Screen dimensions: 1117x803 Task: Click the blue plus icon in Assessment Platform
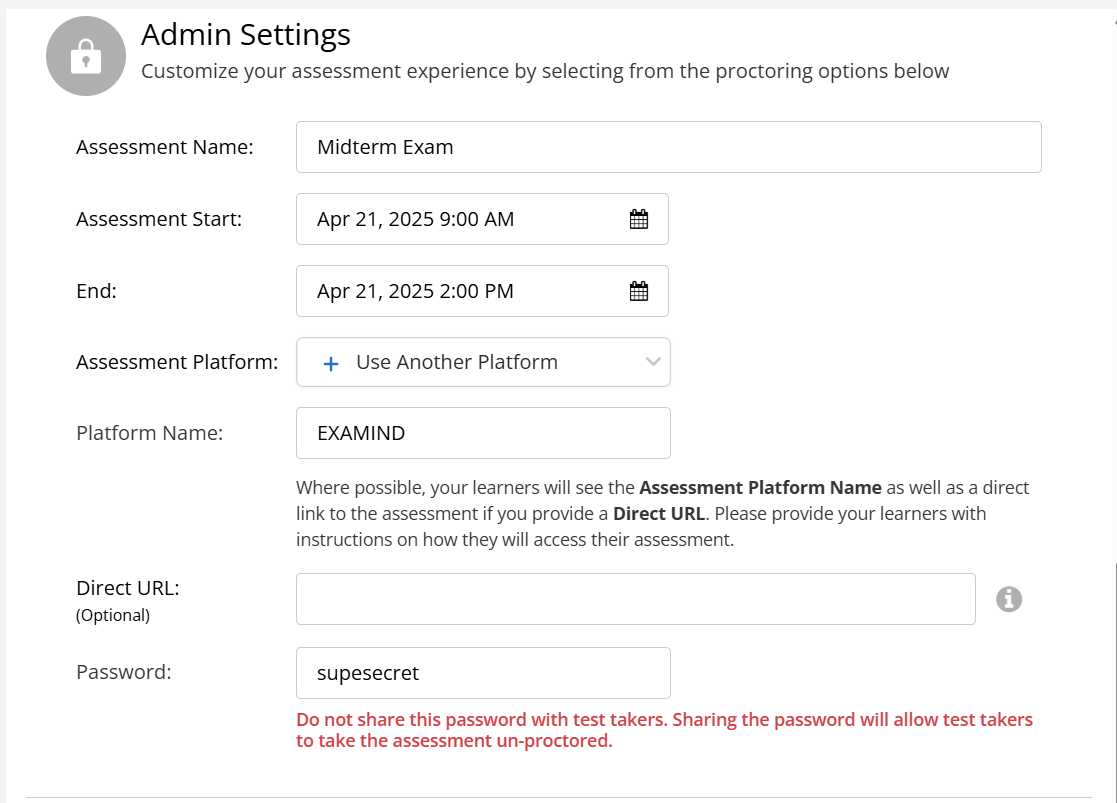pos(331,363)
